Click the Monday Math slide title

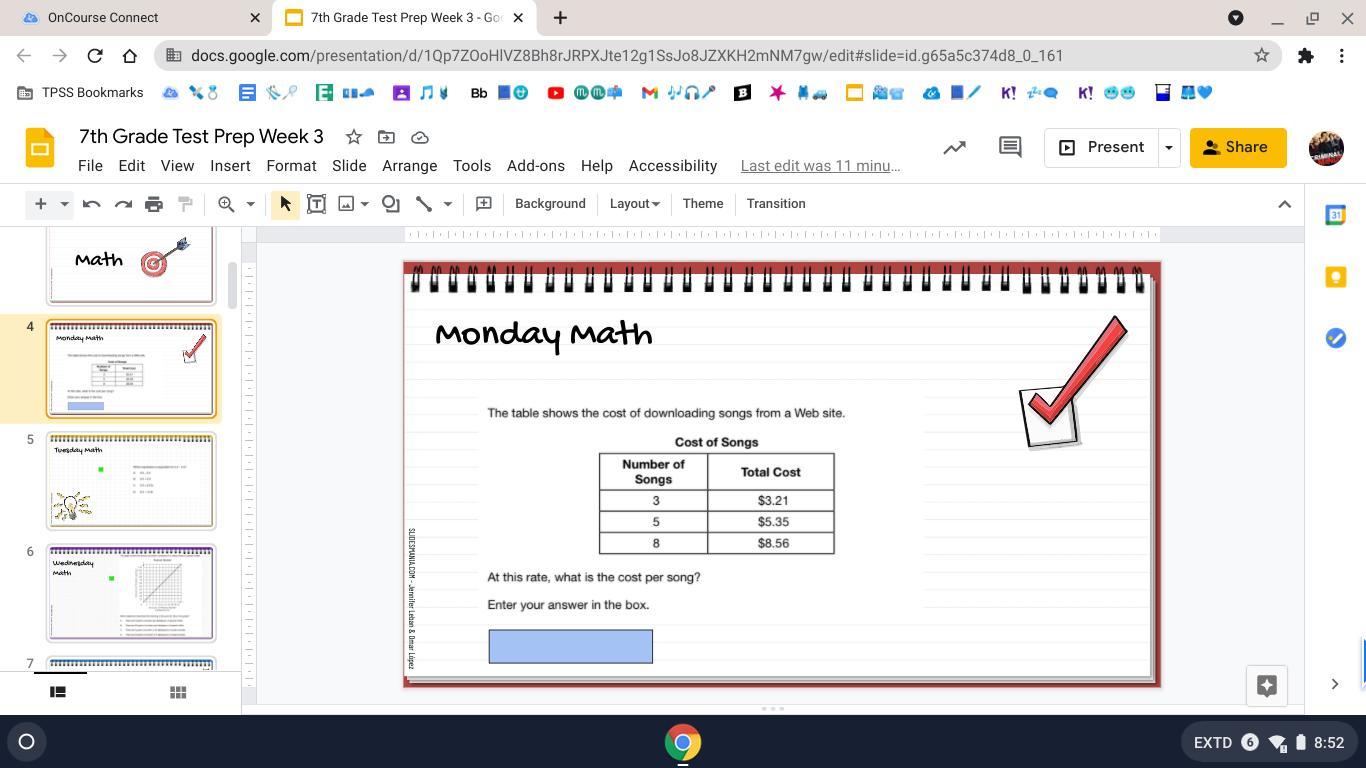543,335
